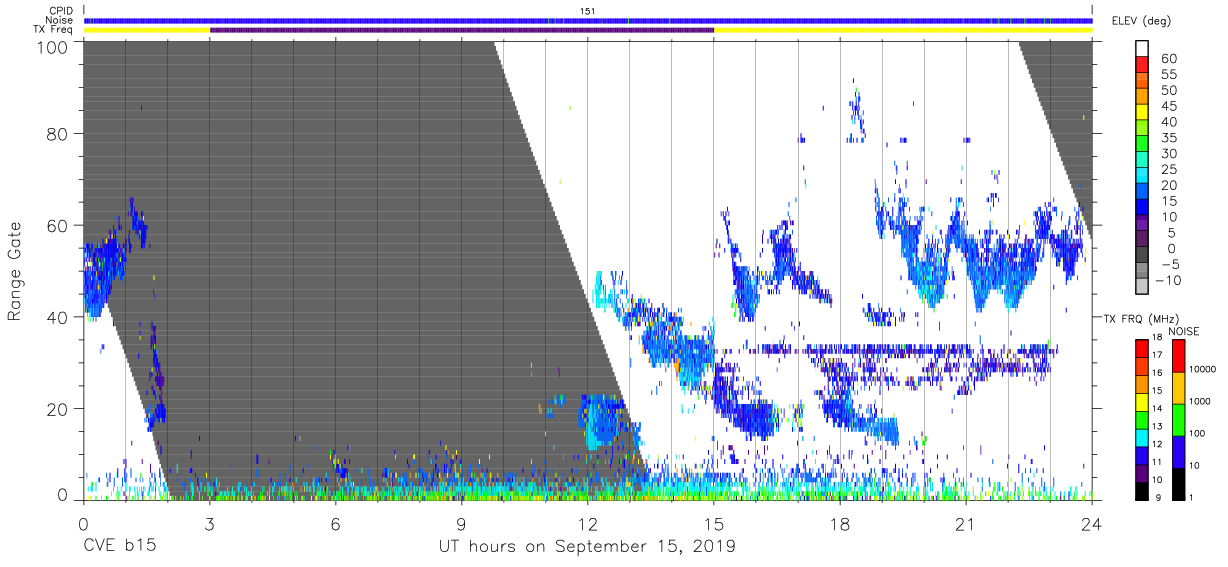
Task: Click the 9 tick label on the UT hours axis
Action: pyautogui.click(x=461, y=524)
